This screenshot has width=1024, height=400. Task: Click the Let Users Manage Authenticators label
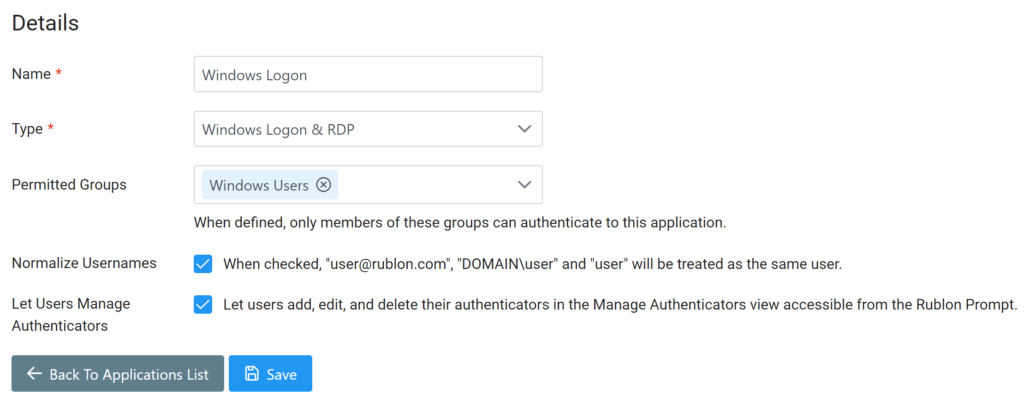[x=70, y=314]
